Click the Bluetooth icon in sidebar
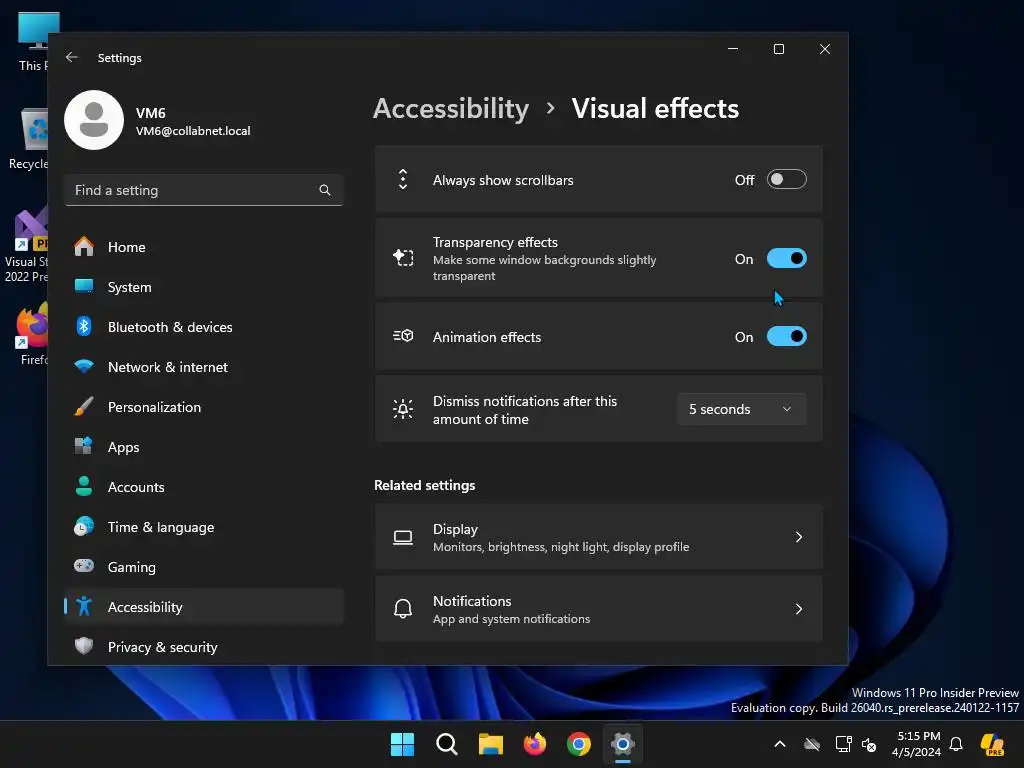The image size is (1024, 768). pyautogui.click(x=84, y=327)
